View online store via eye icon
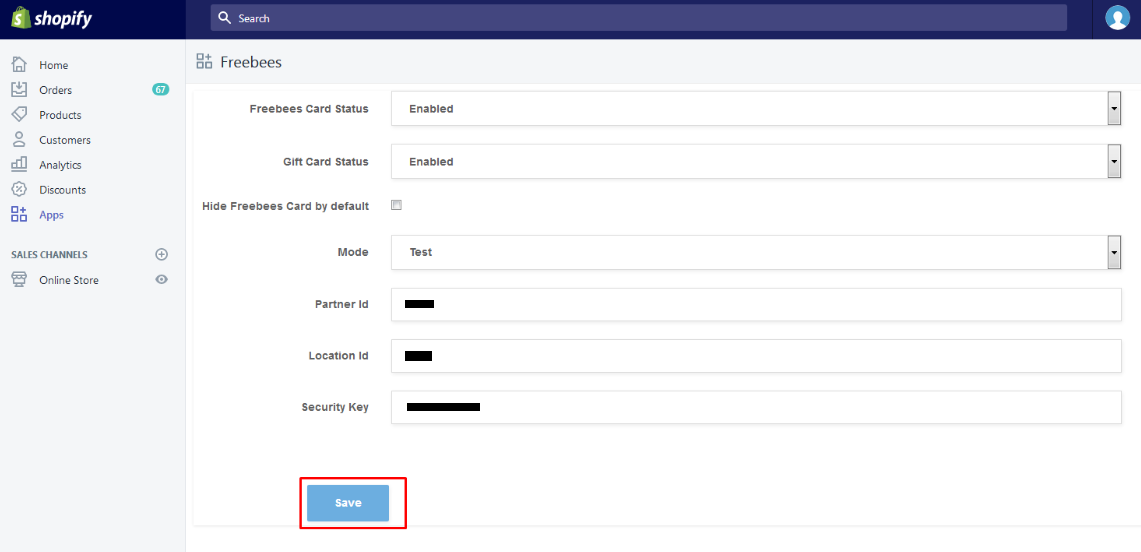 coord(162,279)
